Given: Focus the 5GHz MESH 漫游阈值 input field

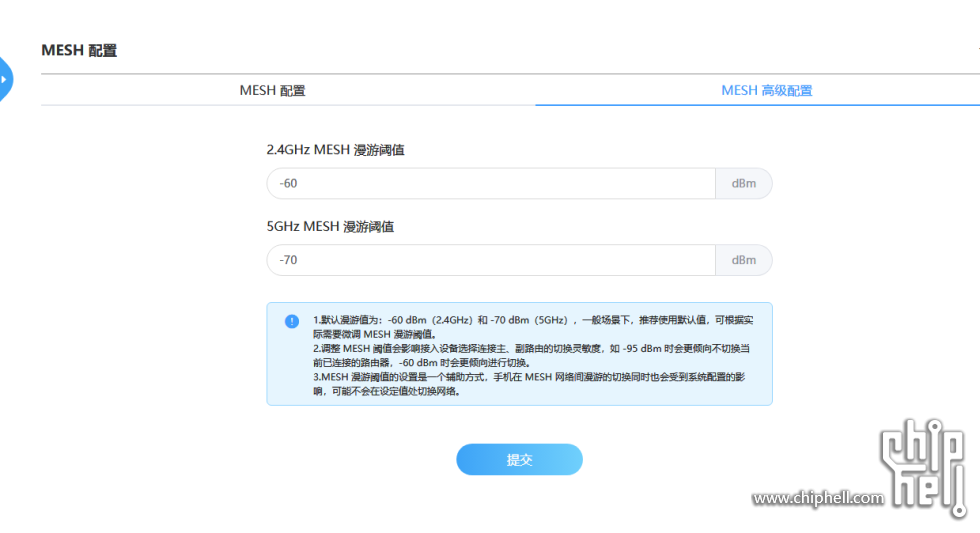Looking at the screenshot, I should [490, 260].
